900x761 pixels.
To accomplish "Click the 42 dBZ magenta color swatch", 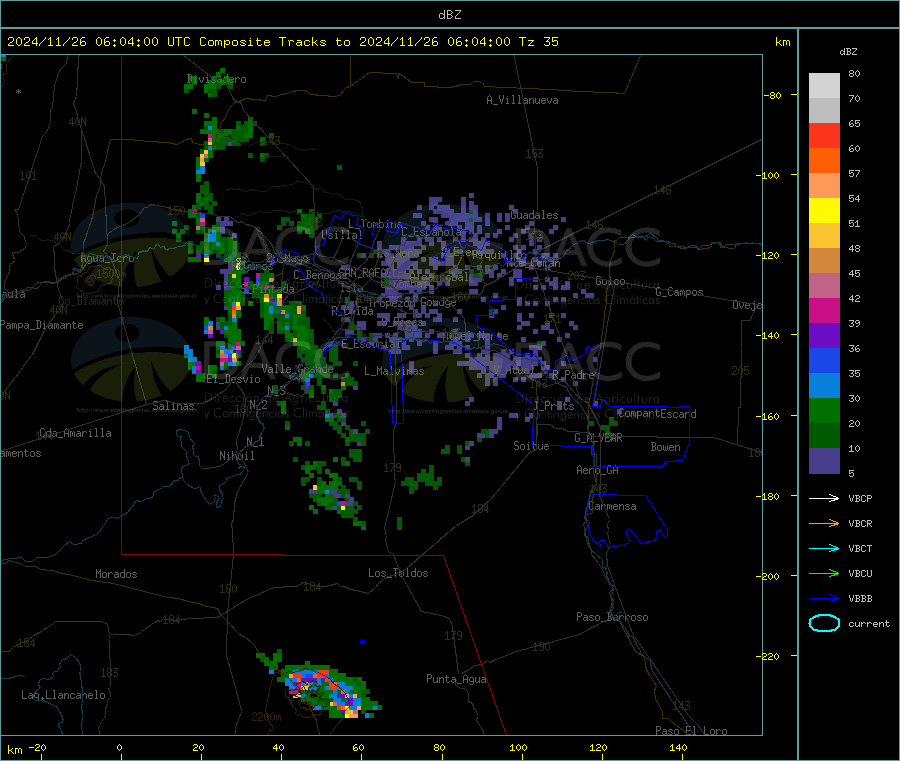I will click(824, 310).
